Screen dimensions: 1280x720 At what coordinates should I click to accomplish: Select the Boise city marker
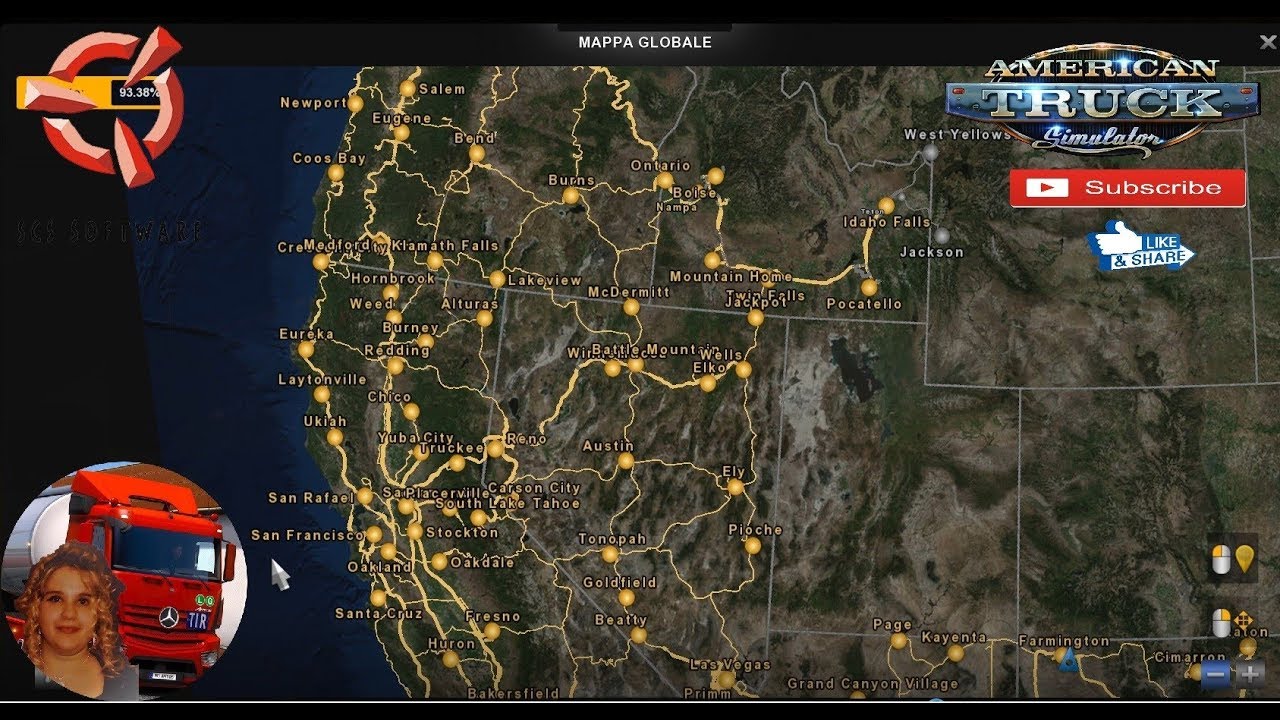coord(714,176)
